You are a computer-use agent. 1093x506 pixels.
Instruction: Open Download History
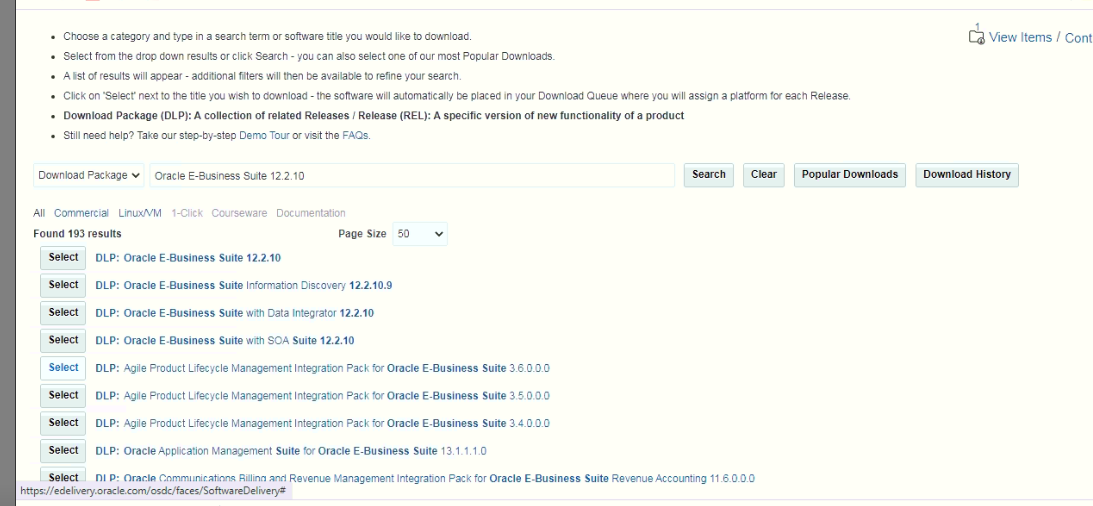click(967, 175)
